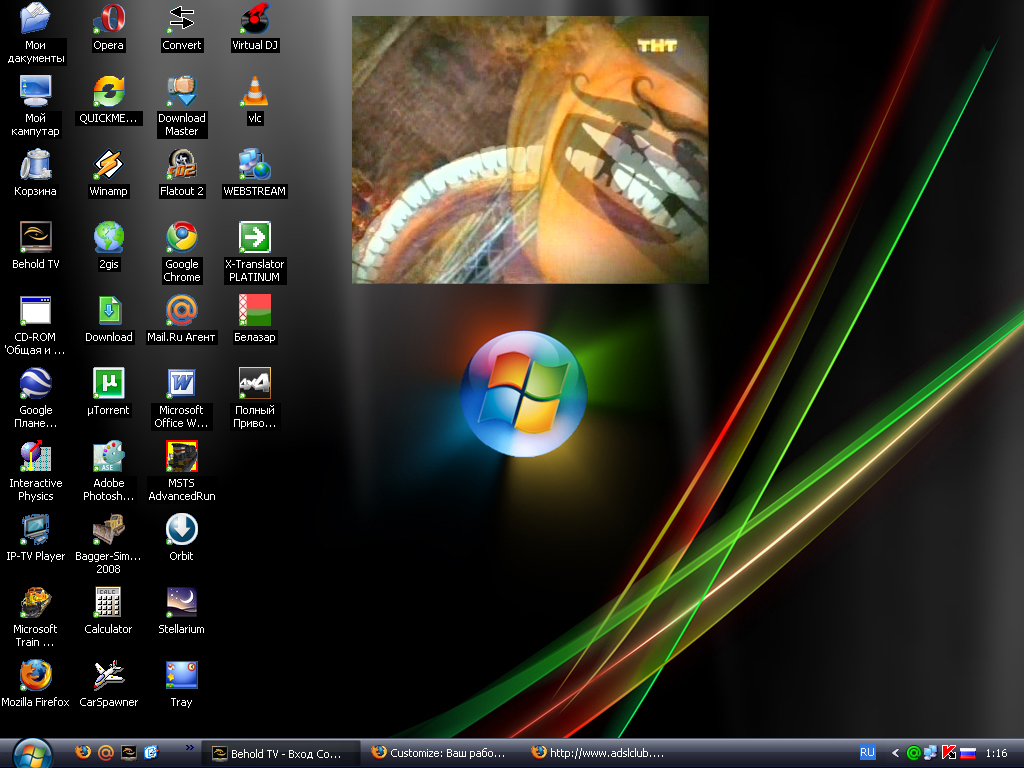
Task: Click network connection tray icon
Action: coord(931,753)
